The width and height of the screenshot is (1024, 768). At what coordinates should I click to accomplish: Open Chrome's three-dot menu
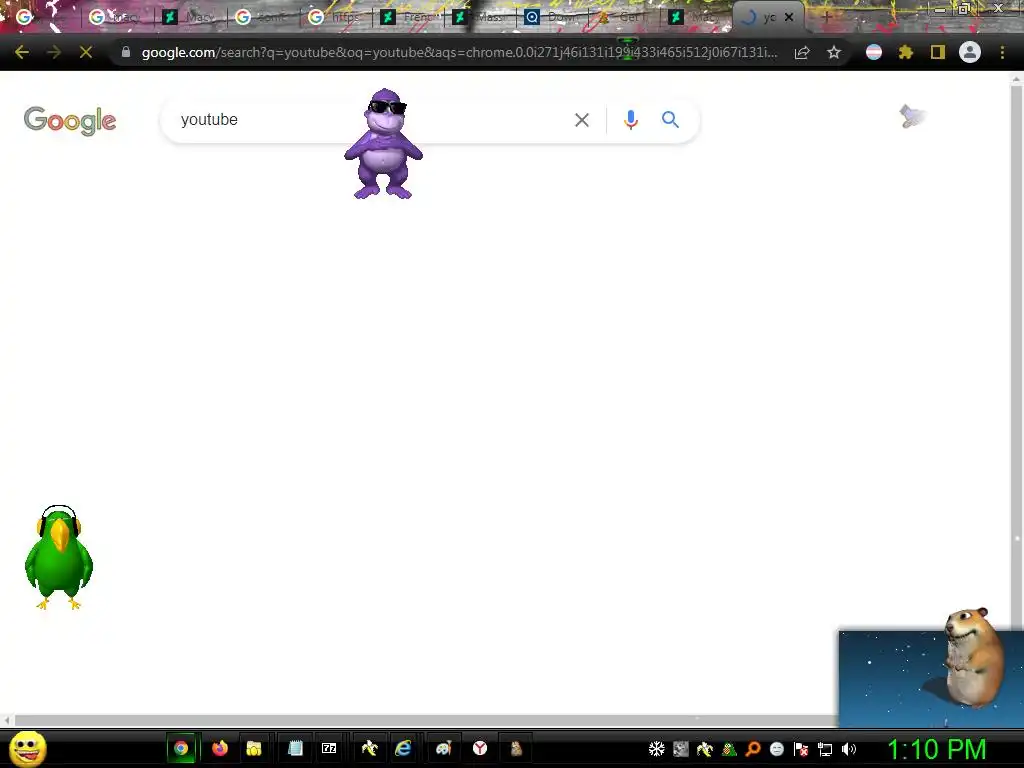1002,52
